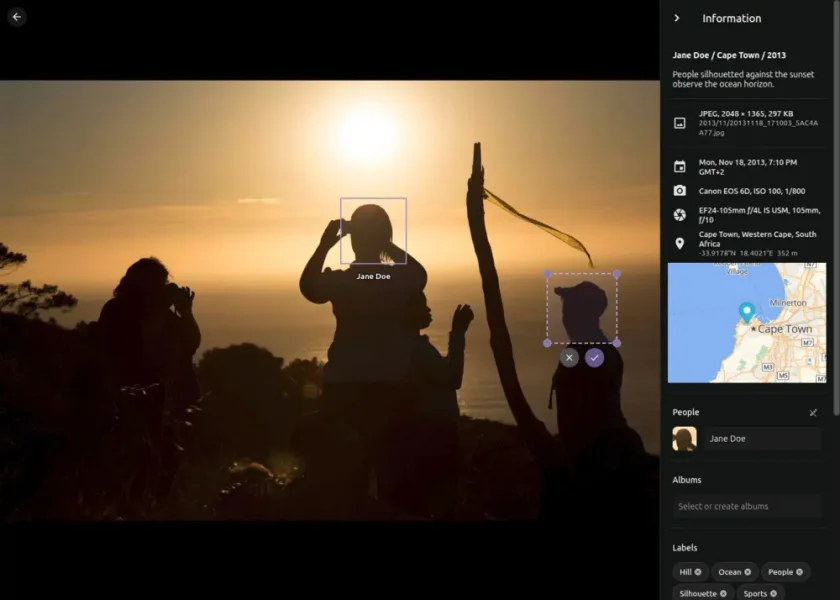Click the location pin icon beside Cape Town
The height and width of the screenshot is (600, 840).
679,244
